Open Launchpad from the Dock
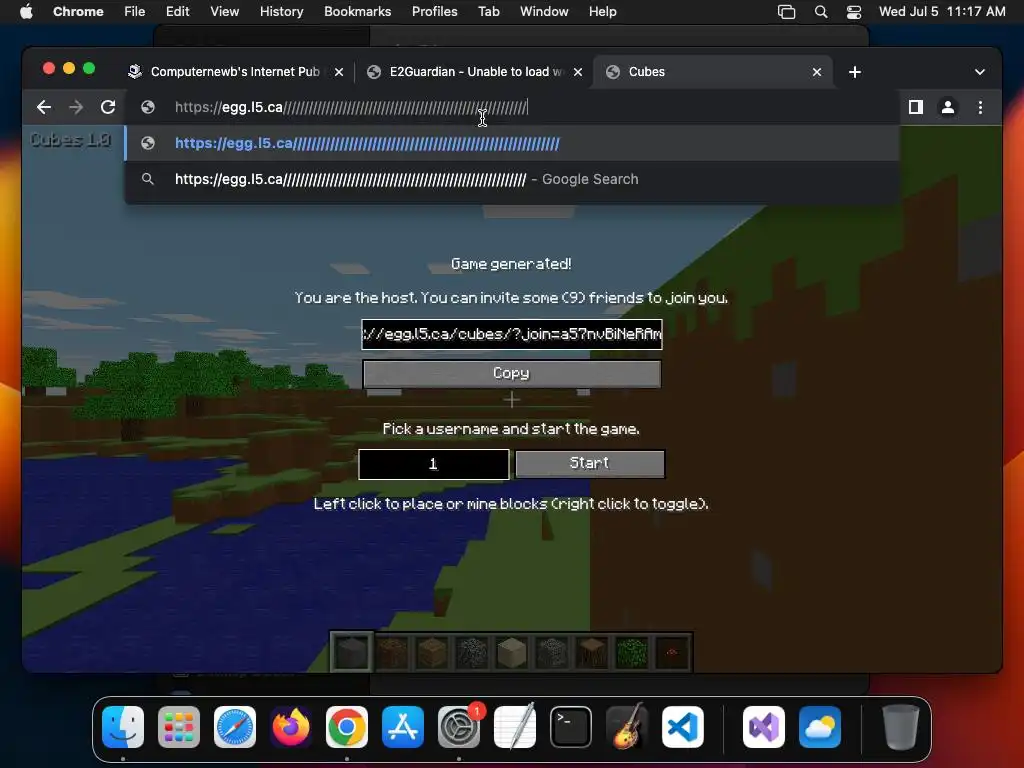1024x768 pixels. (x=179, y=727)
